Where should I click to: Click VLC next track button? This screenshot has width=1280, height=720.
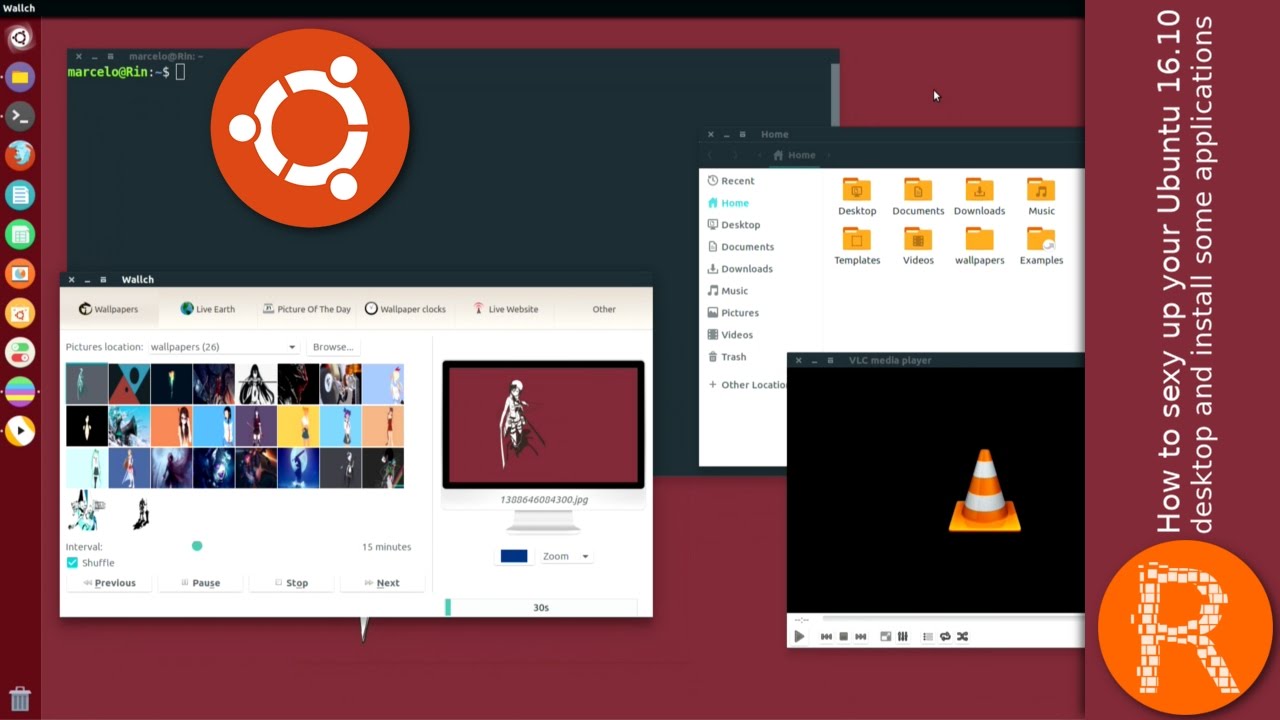click(860, 636)
